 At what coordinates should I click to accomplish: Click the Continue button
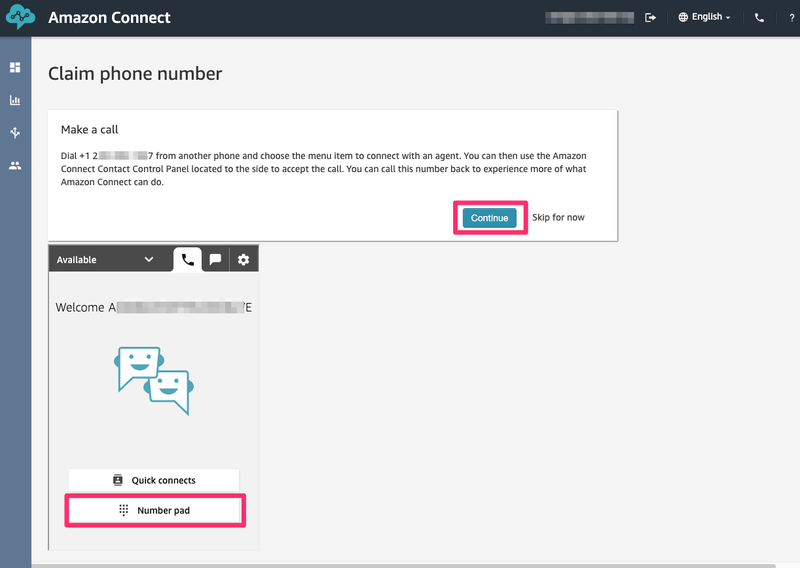click(489, 218)
